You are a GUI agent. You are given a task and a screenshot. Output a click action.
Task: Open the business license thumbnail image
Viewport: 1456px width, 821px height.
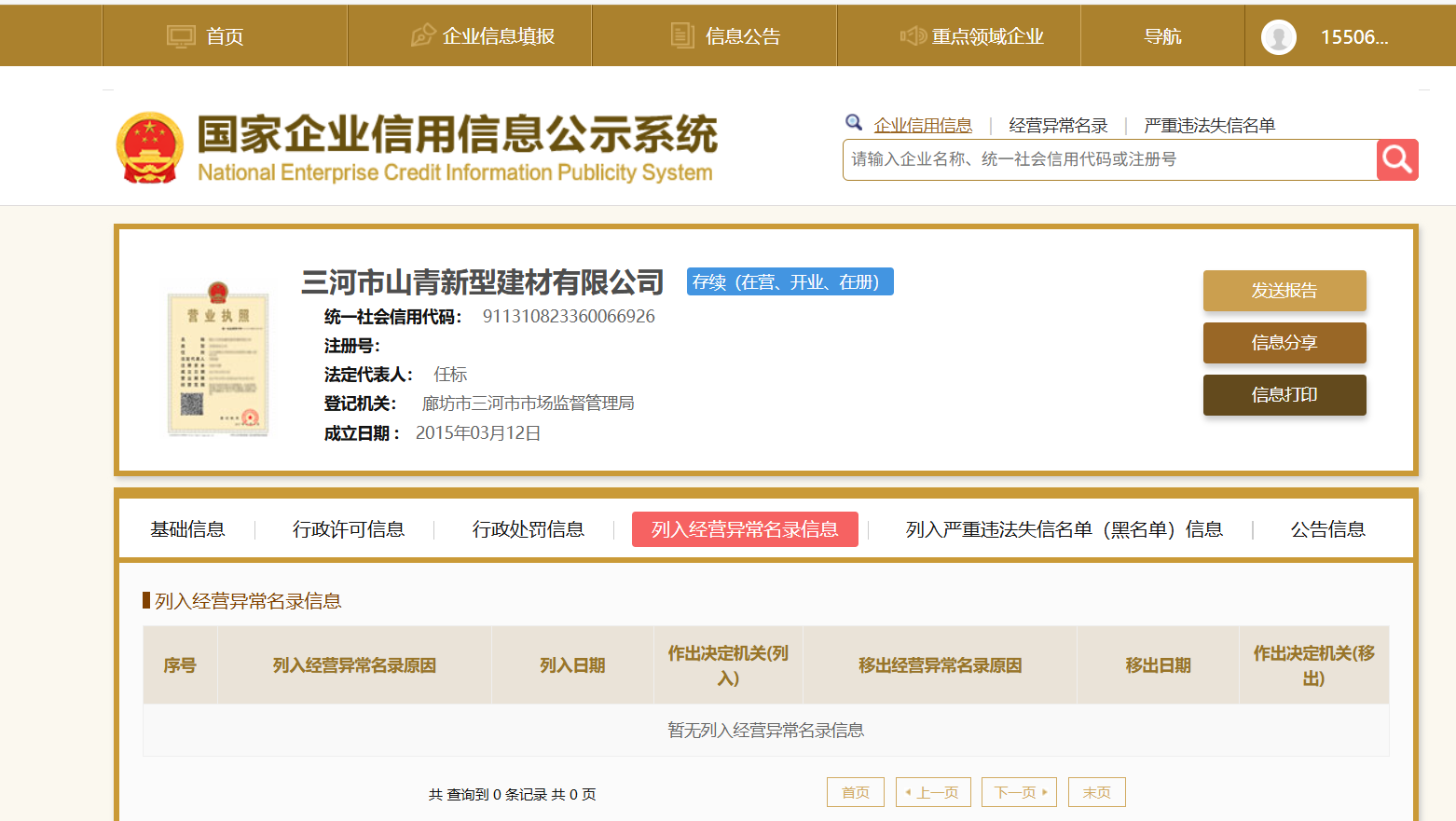coord(218,359)
